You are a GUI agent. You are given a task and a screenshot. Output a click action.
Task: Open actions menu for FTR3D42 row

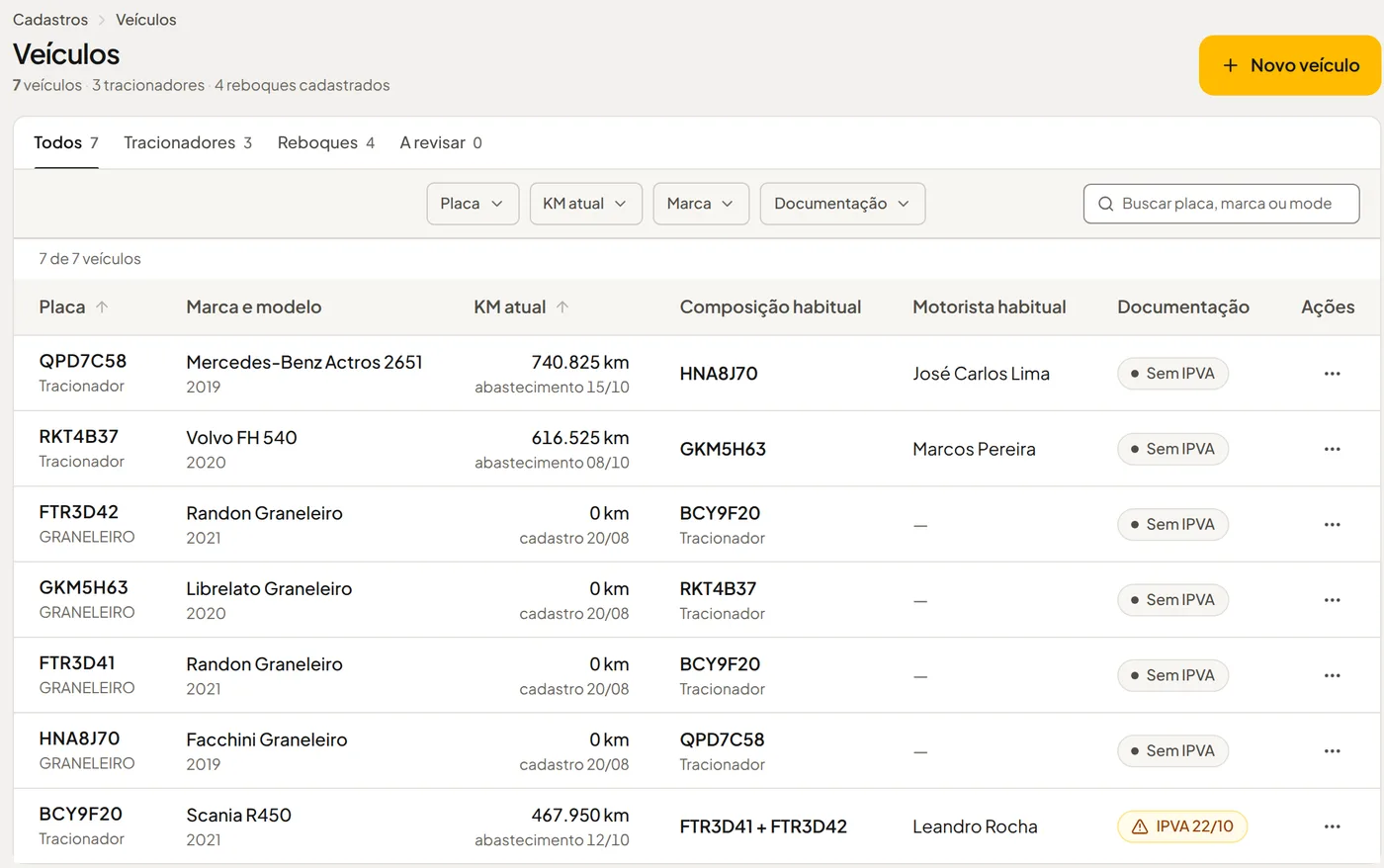1332,525
